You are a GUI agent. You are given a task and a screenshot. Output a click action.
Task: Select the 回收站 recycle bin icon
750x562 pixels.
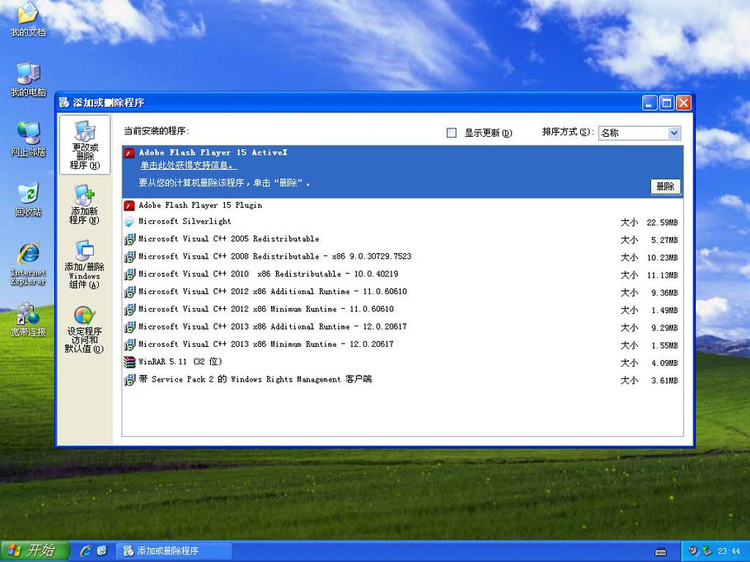[28, 199]
